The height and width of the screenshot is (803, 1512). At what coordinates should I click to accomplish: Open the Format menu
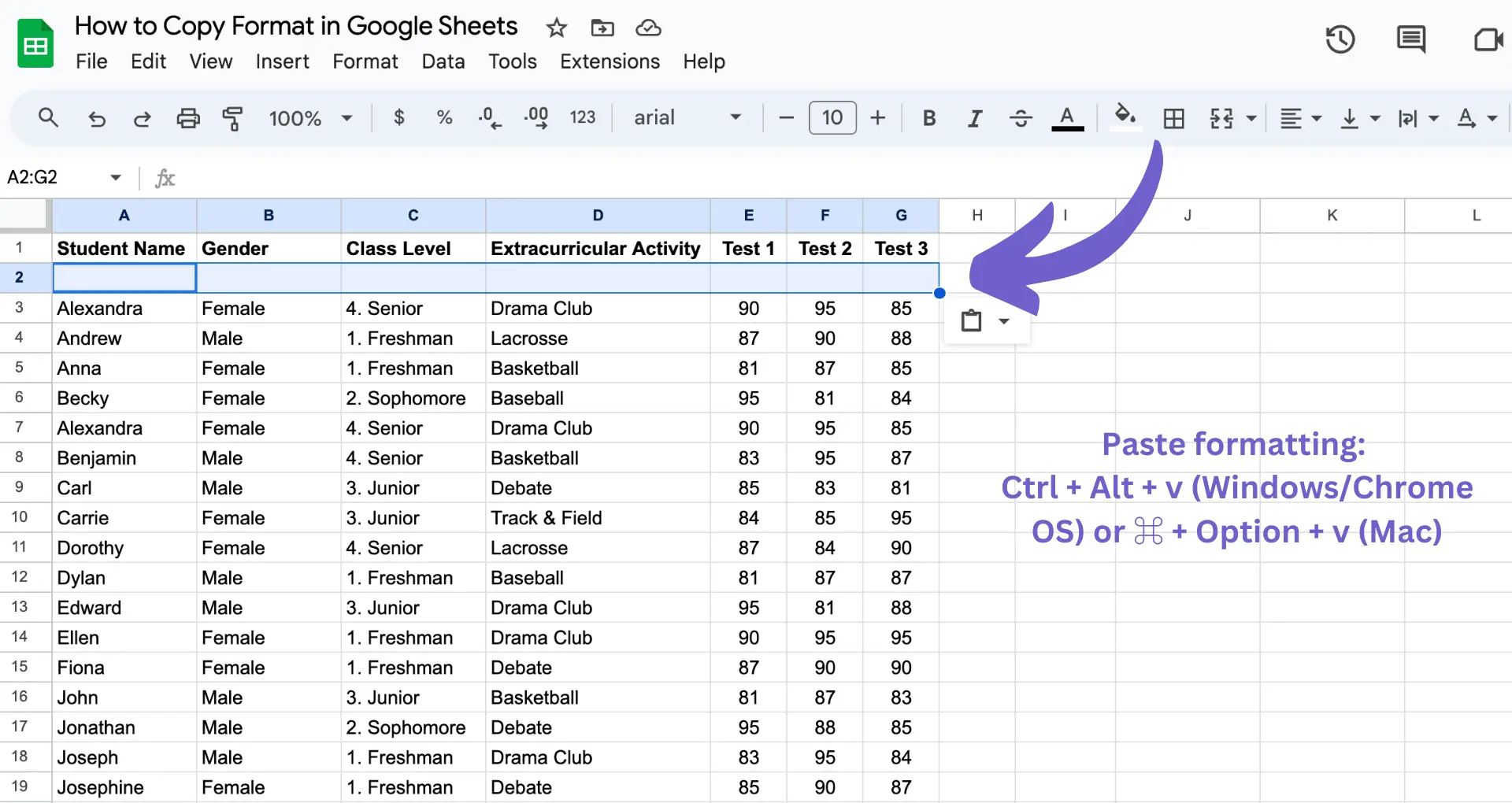pos(365,61)
